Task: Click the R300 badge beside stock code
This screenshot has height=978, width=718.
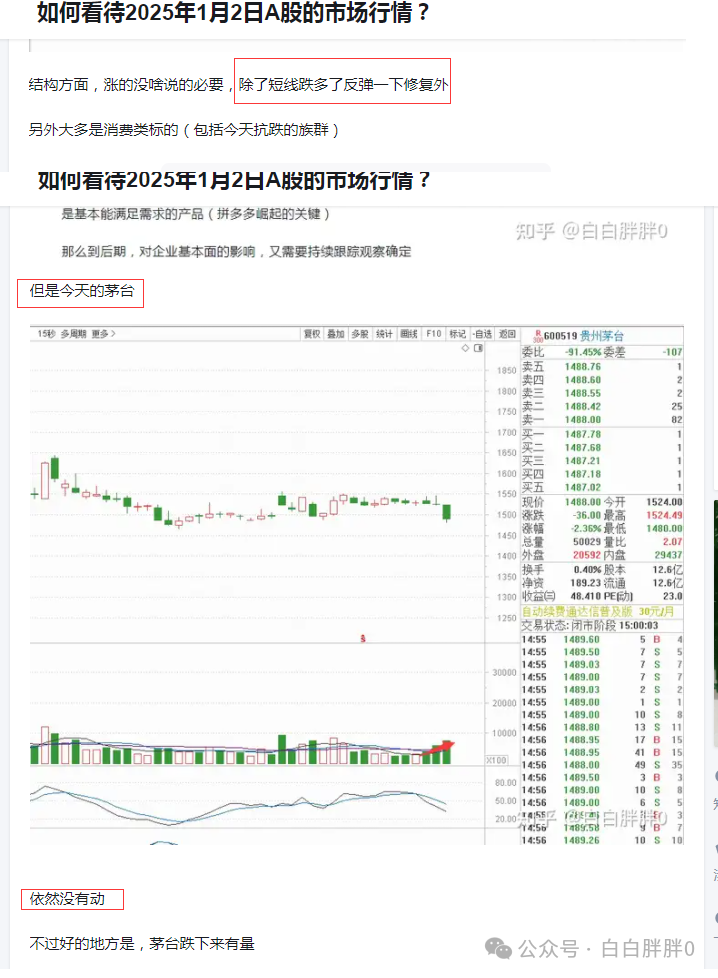Action: [x=538, y=336]
